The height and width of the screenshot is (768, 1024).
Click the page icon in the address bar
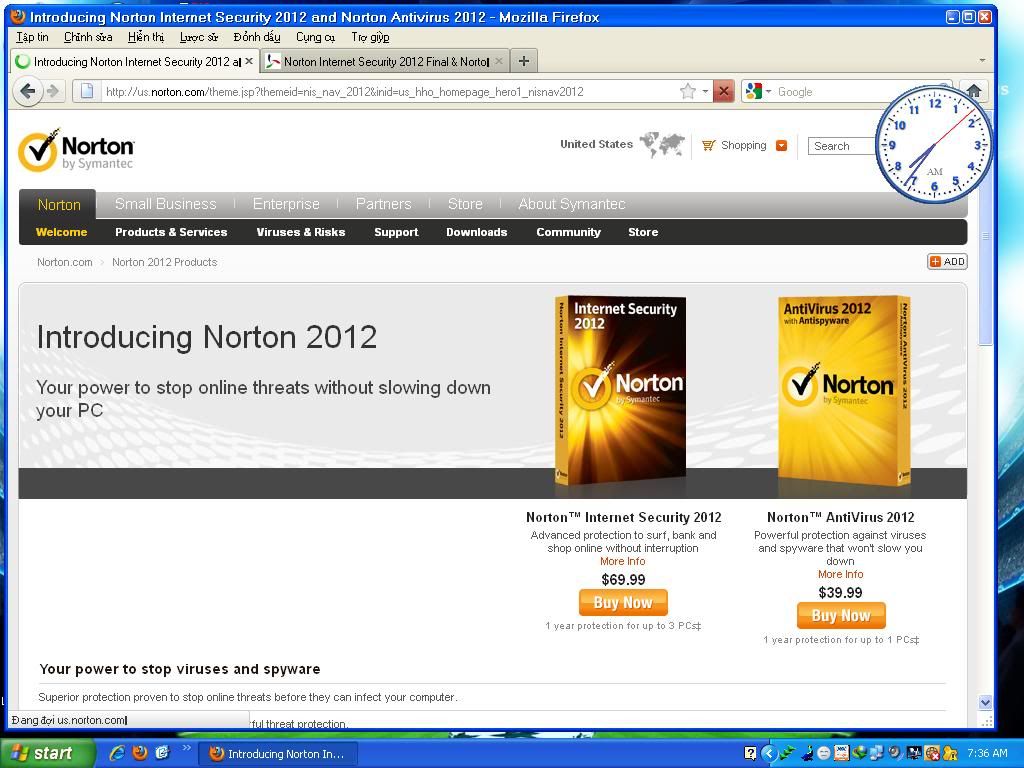tap(87, 91)
